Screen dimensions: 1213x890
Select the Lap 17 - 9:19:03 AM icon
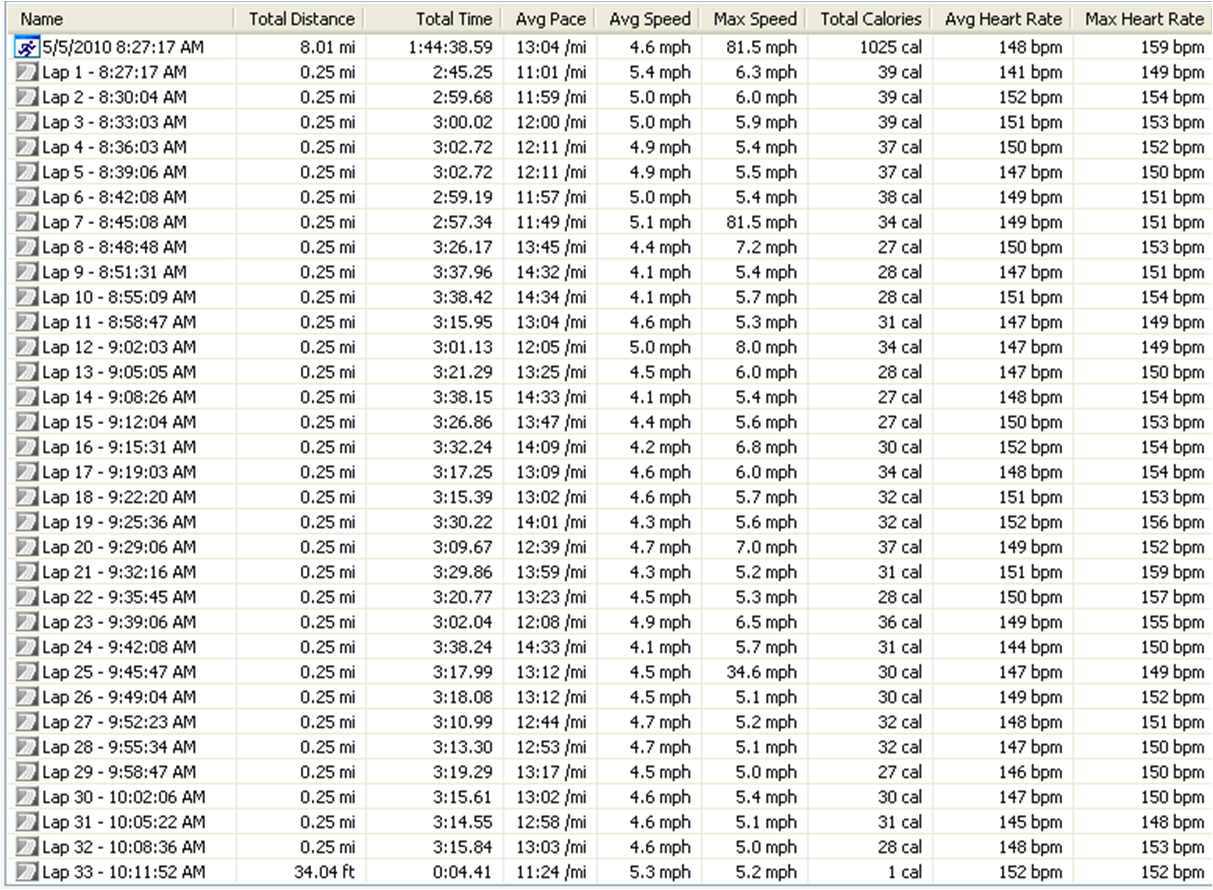(28, 472)
